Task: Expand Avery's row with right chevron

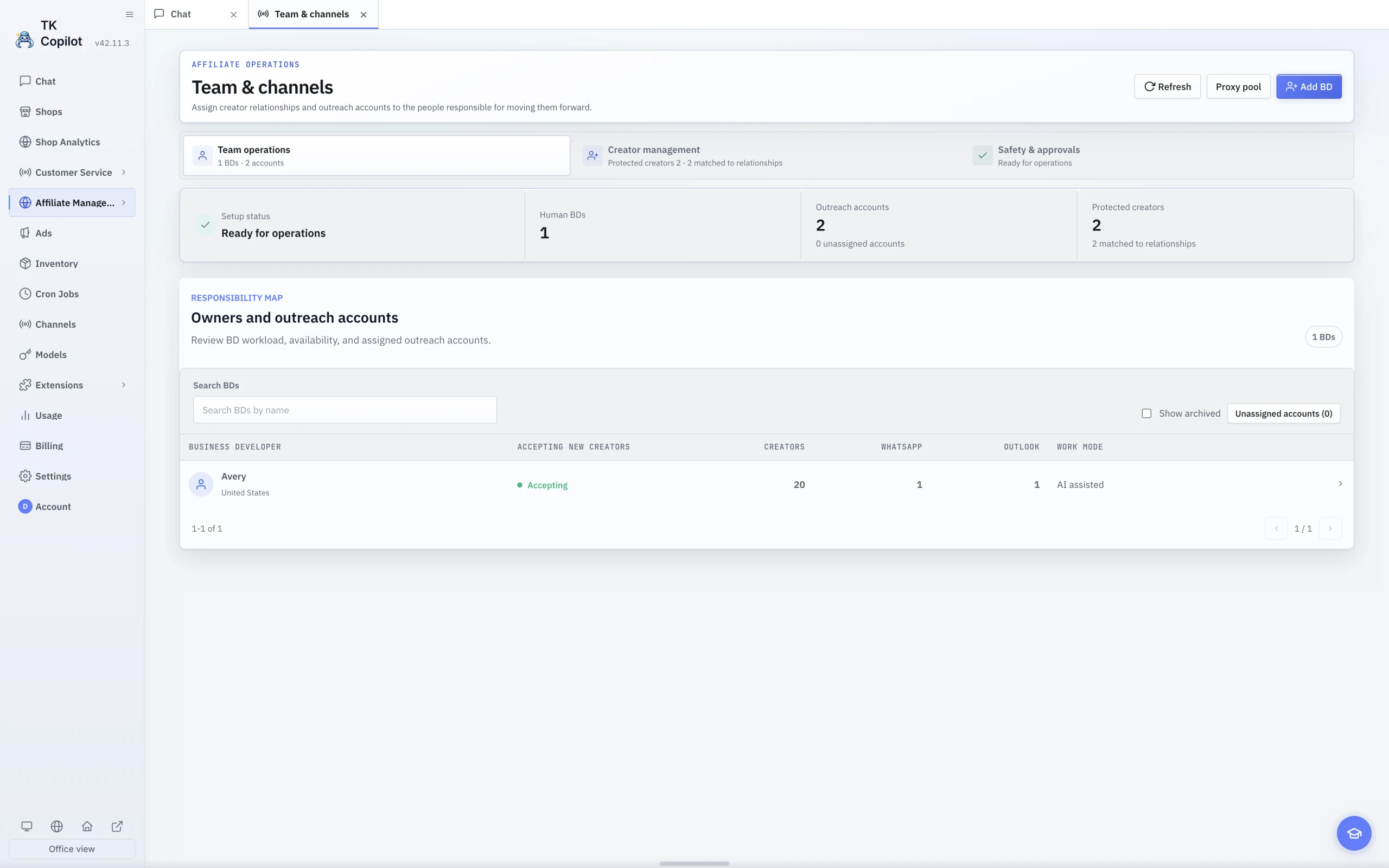Action: [1340, 484]
